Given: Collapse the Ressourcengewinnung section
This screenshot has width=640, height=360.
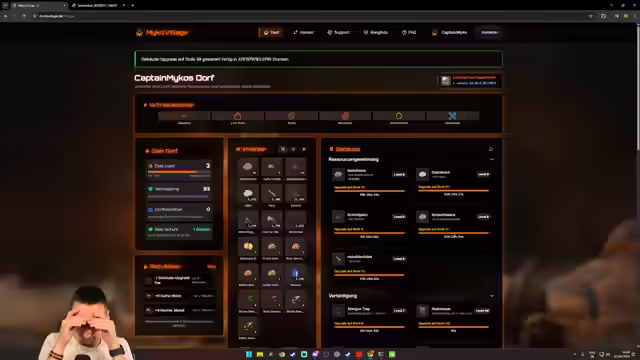Looking at the screenshot, I should [491, 160].
